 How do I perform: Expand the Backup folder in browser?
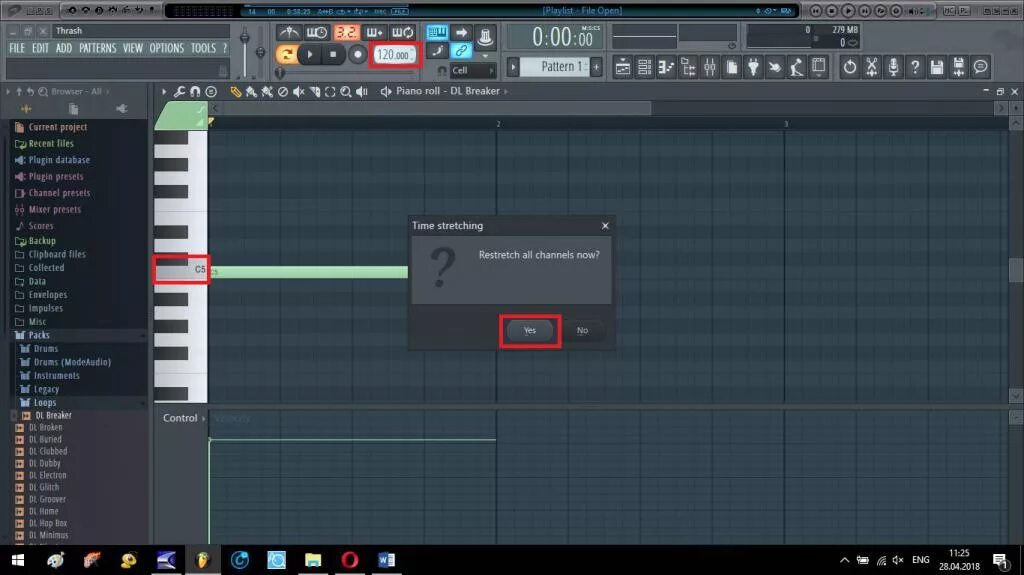pyautogui.click(x=42, y=241)
